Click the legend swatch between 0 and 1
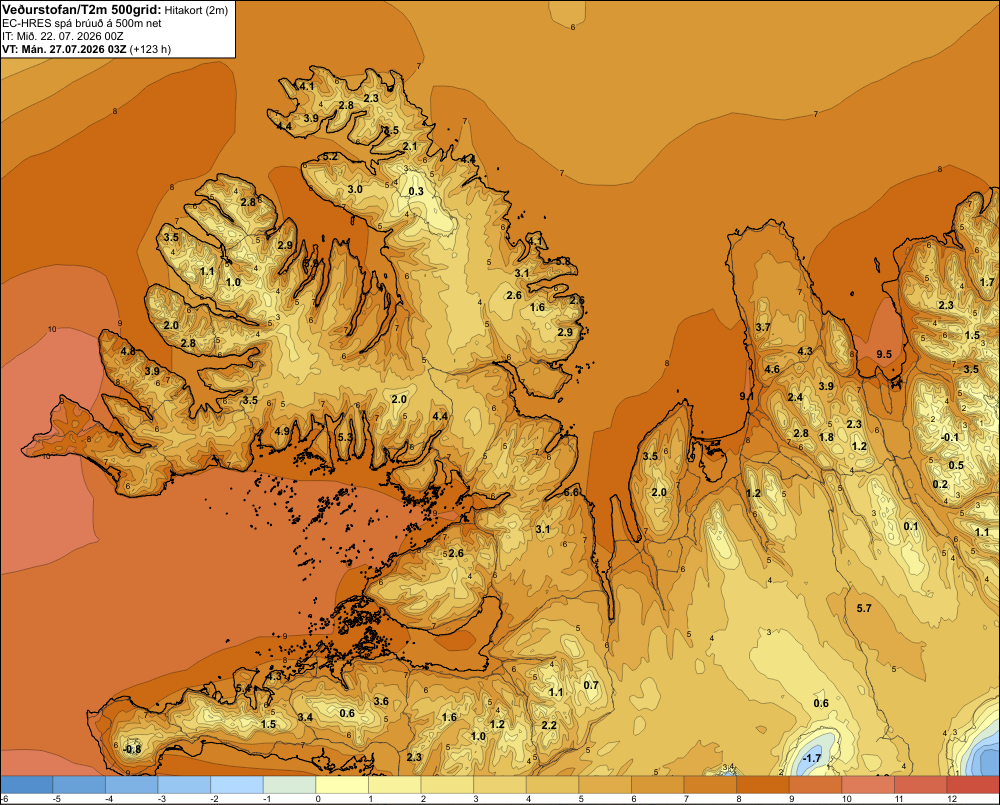Screen dimensions: 1000x805 point(342,785)
